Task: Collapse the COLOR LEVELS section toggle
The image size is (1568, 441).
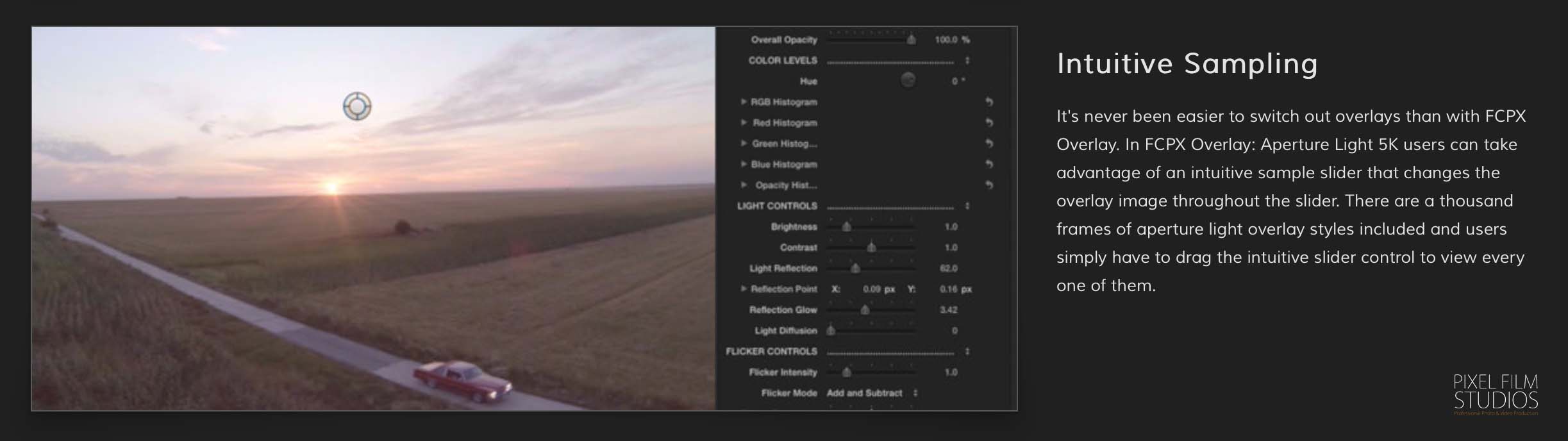Action: (x=967, y=60)
